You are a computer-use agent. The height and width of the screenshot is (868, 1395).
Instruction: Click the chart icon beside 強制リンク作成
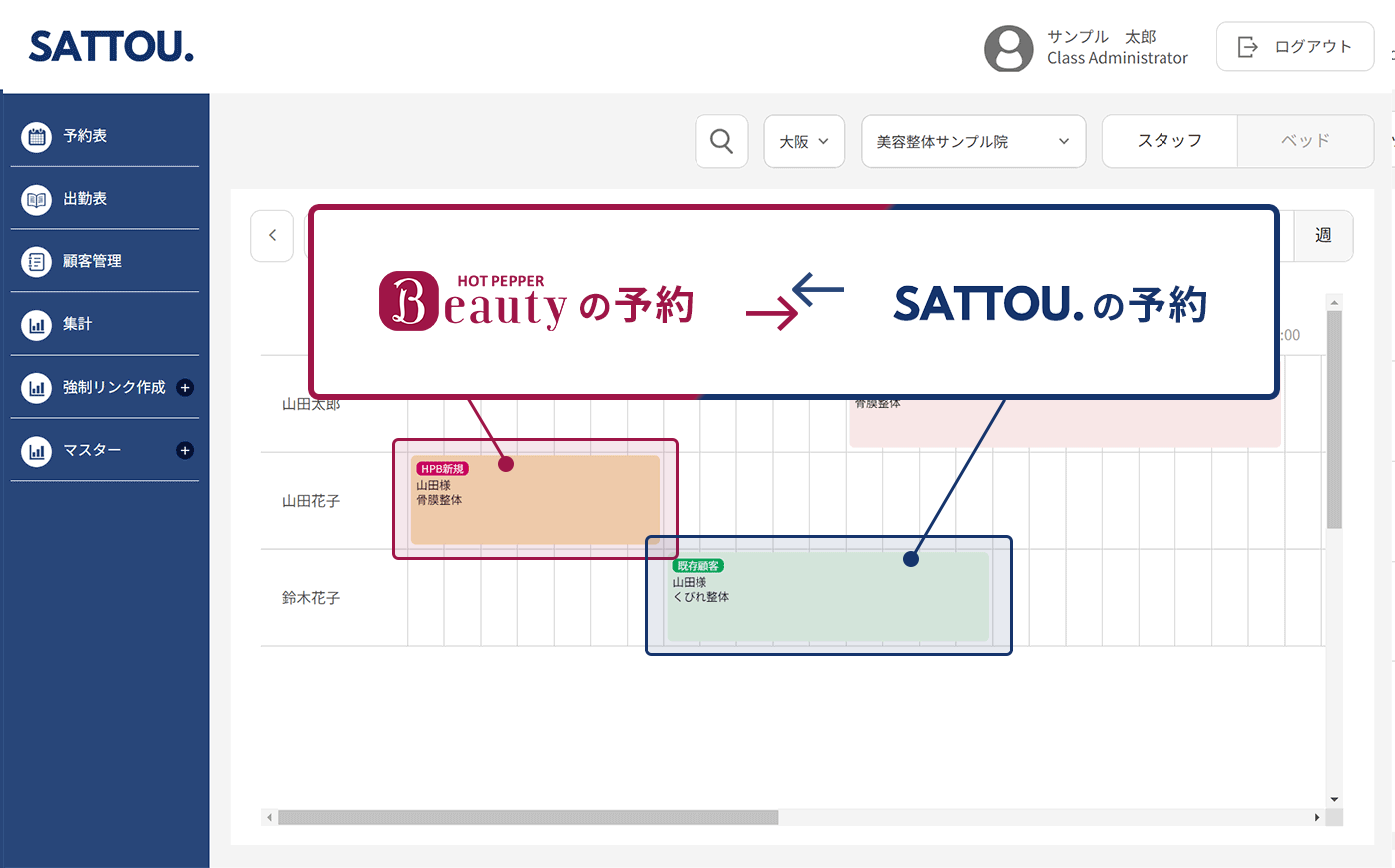36,387
